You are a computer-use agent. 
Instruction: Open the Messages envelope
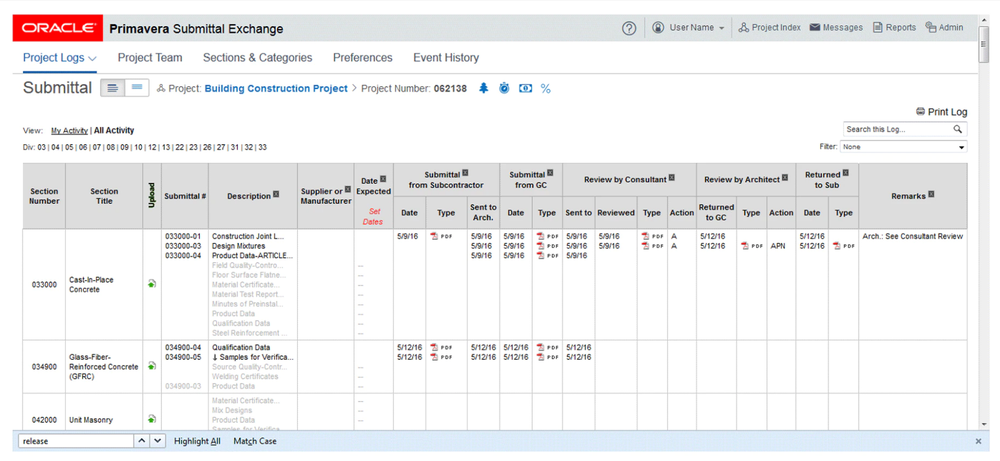[x=836, y=27]
